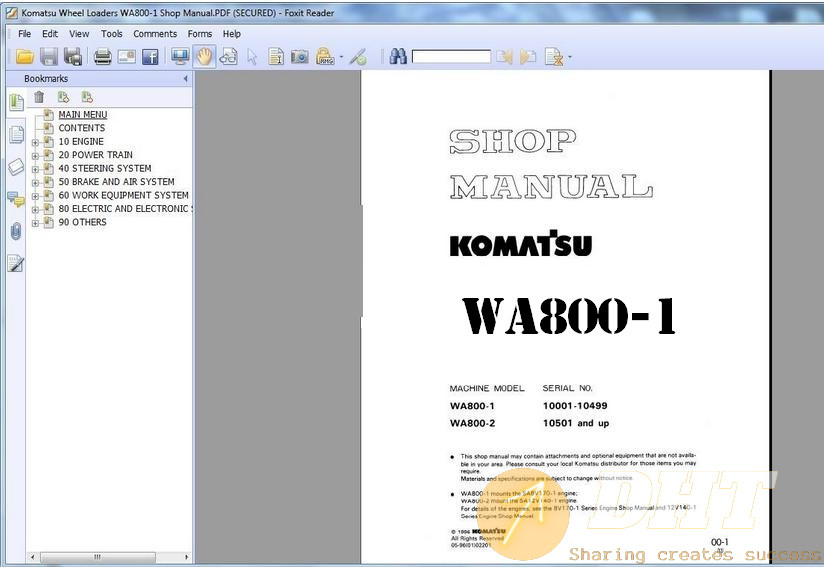This screenshot has width=824, height=567.
Task: Expand the 60 WORK EQUIPMENT SYSTEM node
Action: [35, 196]
